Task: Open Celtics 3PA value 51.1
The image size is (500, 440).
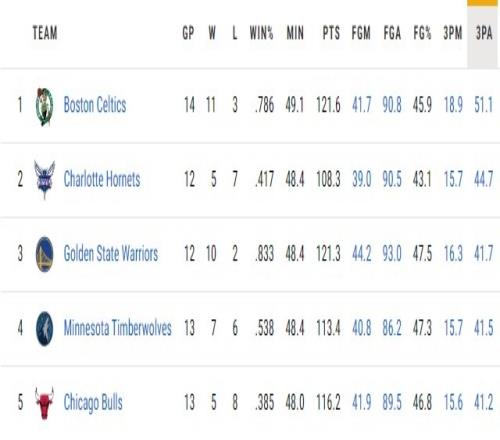Action: click(x=483, y=105)
